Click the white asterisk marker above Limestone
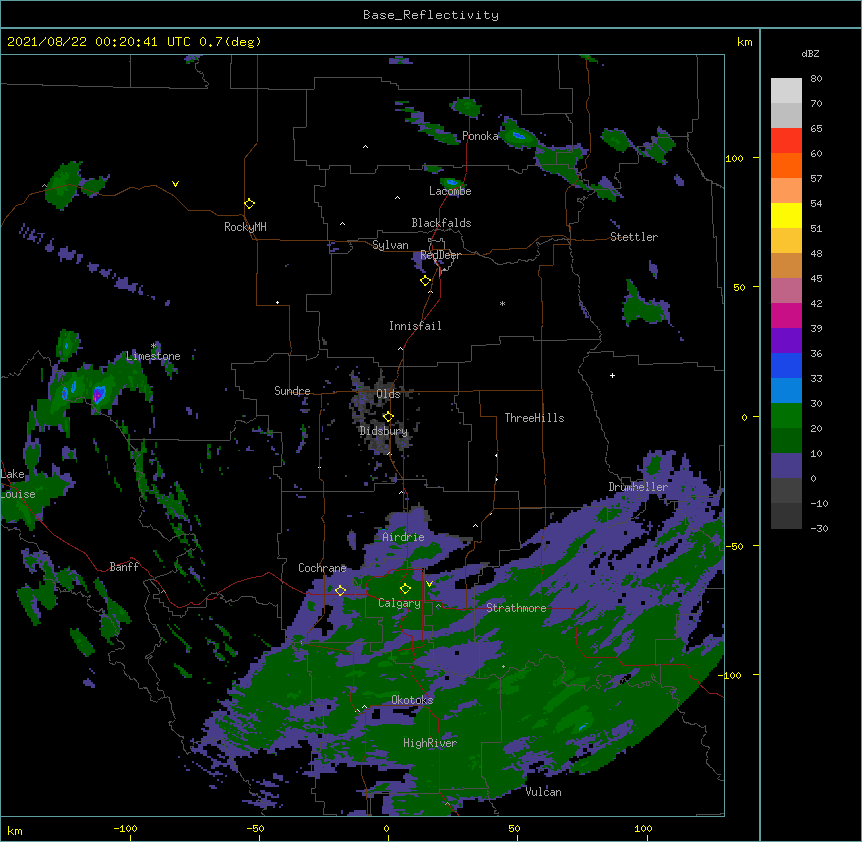The height and width of the screenshot is (842, 862). 153,346
